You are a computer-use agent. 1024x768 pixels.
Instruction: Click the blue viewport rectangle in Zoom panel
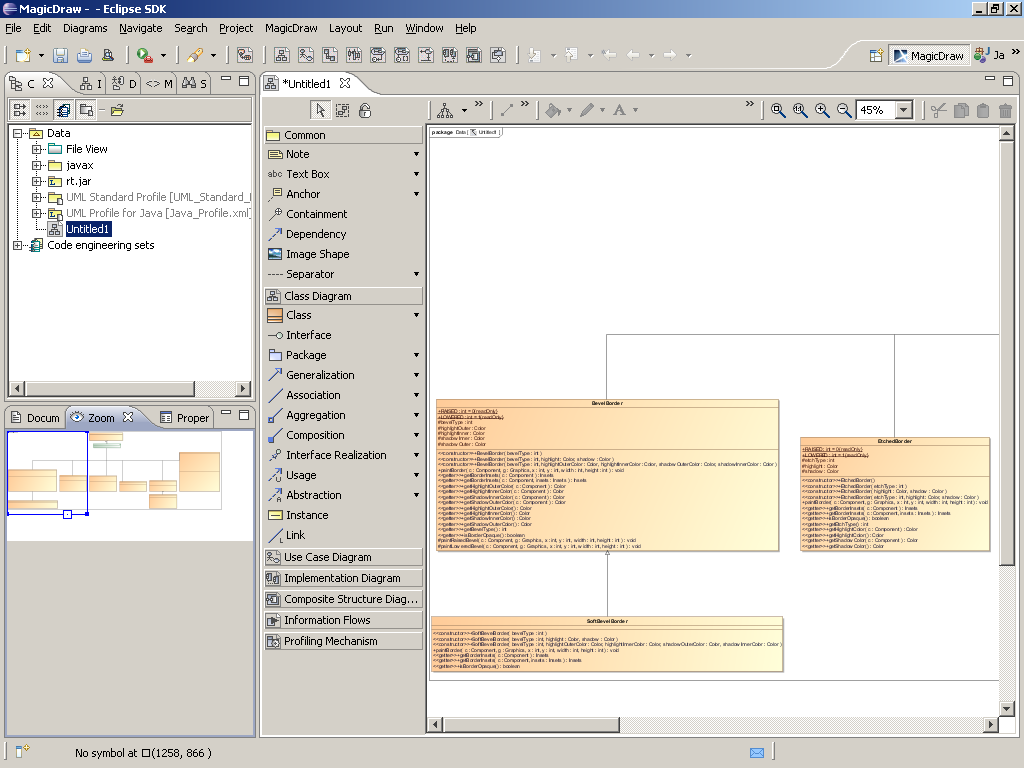tap(47, 472)
